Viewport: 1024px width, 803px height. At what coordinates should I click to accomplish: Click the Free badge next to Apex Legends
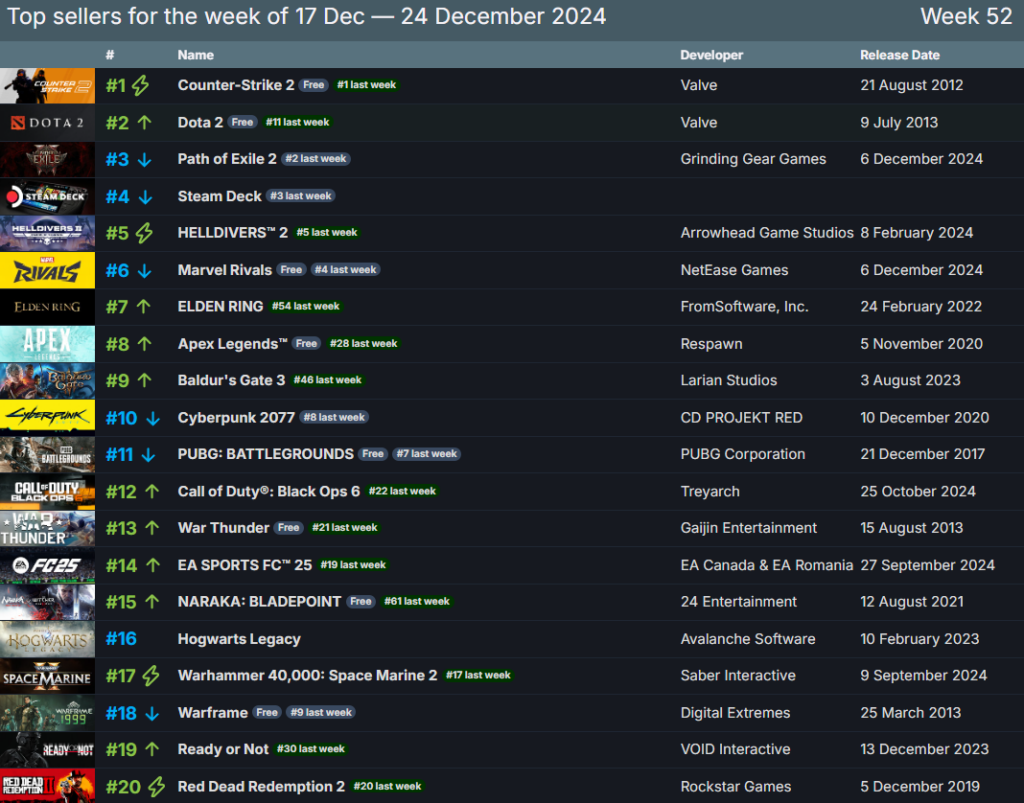coord(306,344)
